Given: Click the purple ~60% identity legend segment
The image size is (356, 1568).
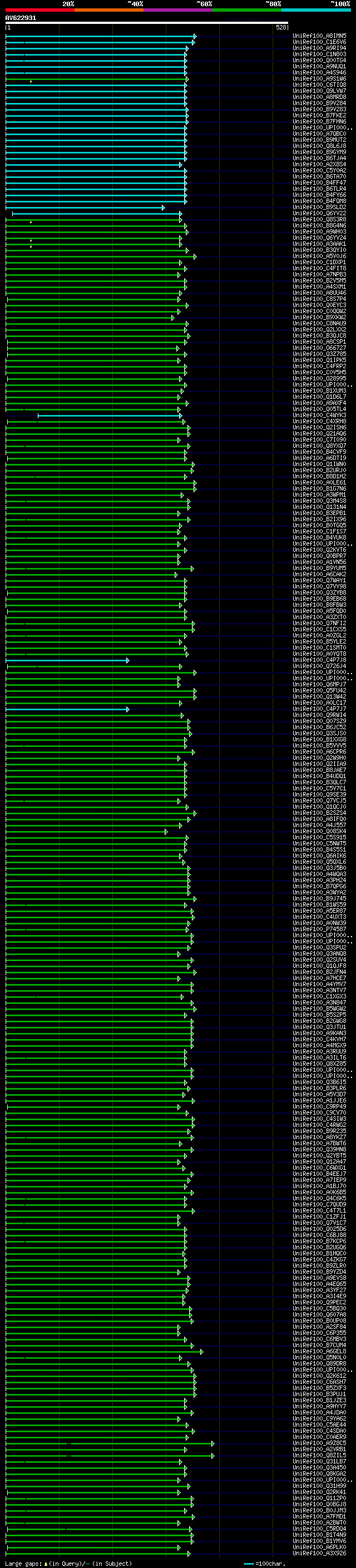Looking at the screenshot, I should (179, 10).
